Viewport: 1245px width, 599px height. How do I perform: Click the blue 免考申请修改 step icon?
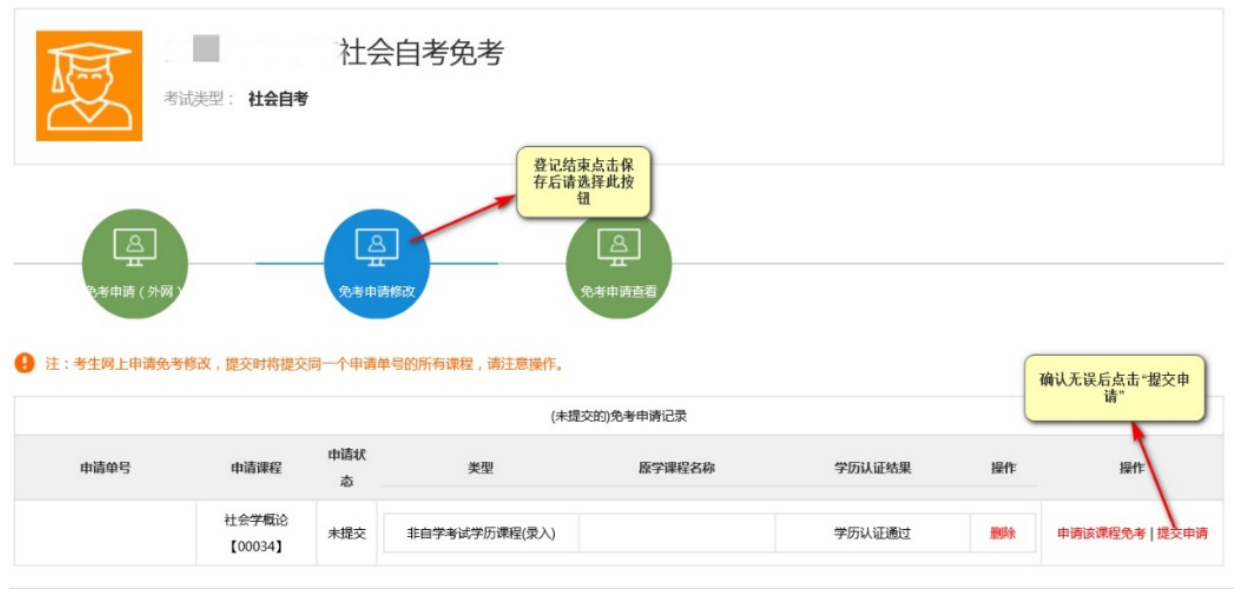pos(376,260)
